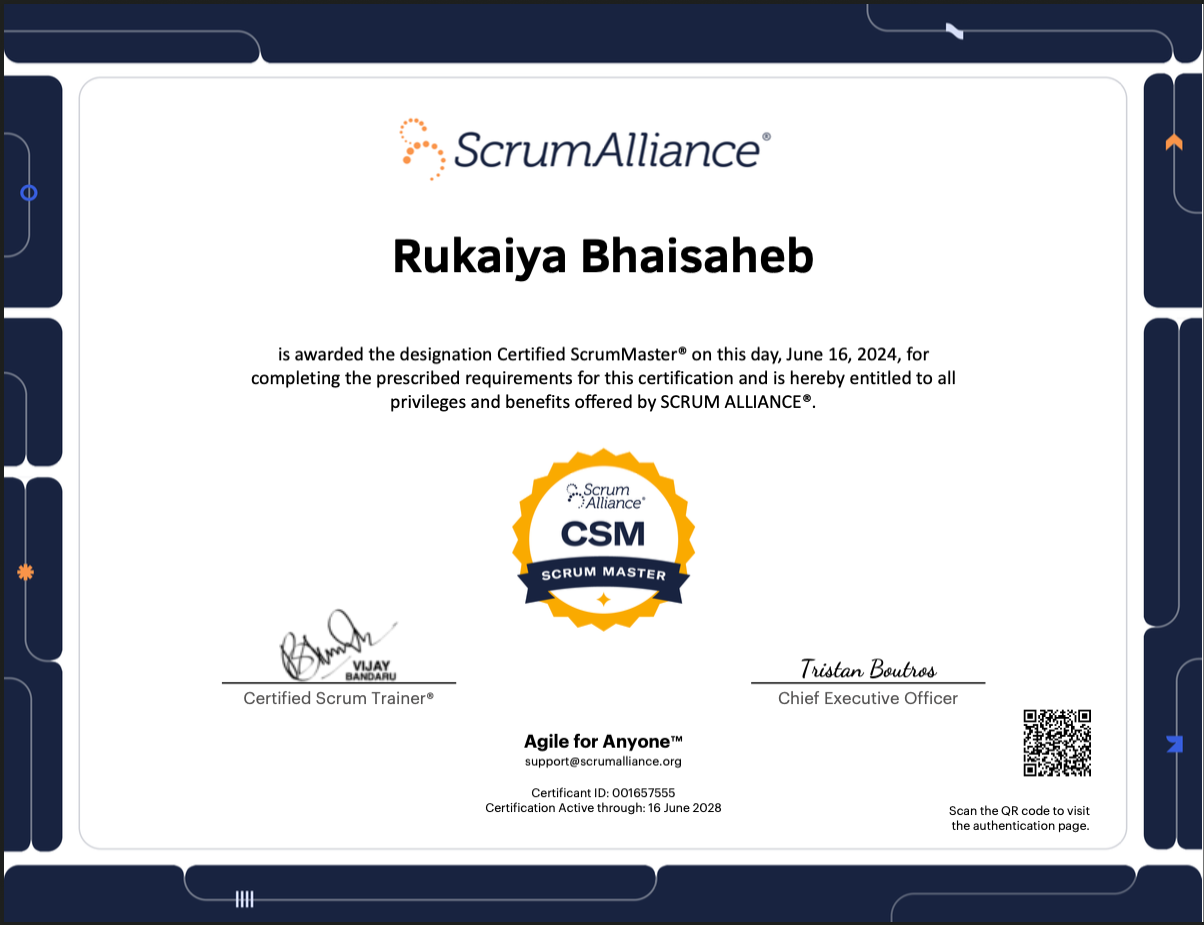1204x925 pixels.
Task: Click 'privileges and benefits offered by SCRUM ALLIANCE®' line
Action: tap(603, 403)
